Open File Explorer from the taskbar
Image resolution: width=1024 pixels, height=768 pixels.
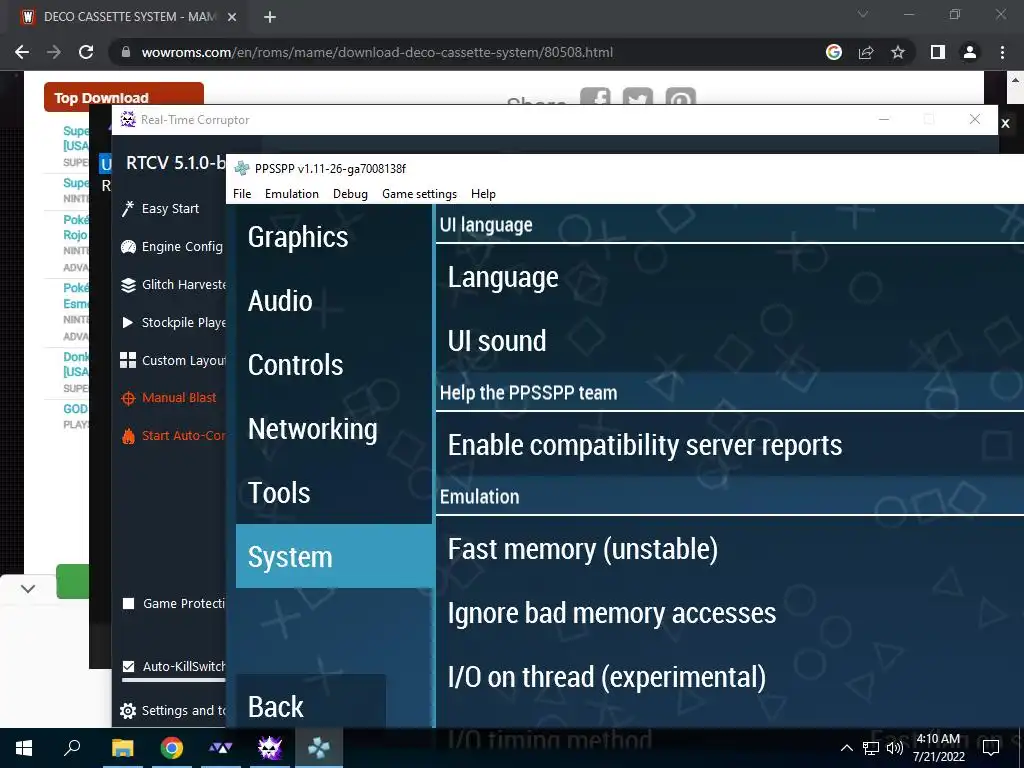(x=122, y=748)
